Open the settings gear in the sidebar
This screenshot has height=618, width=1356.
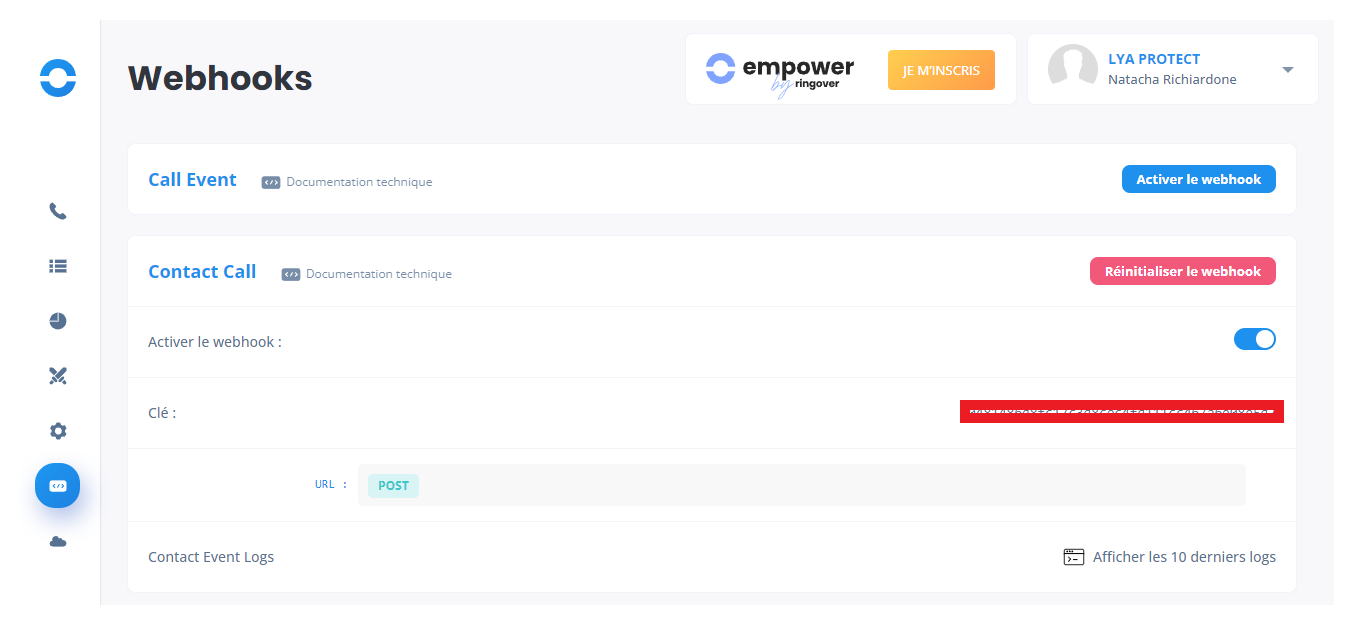(58, 431)
